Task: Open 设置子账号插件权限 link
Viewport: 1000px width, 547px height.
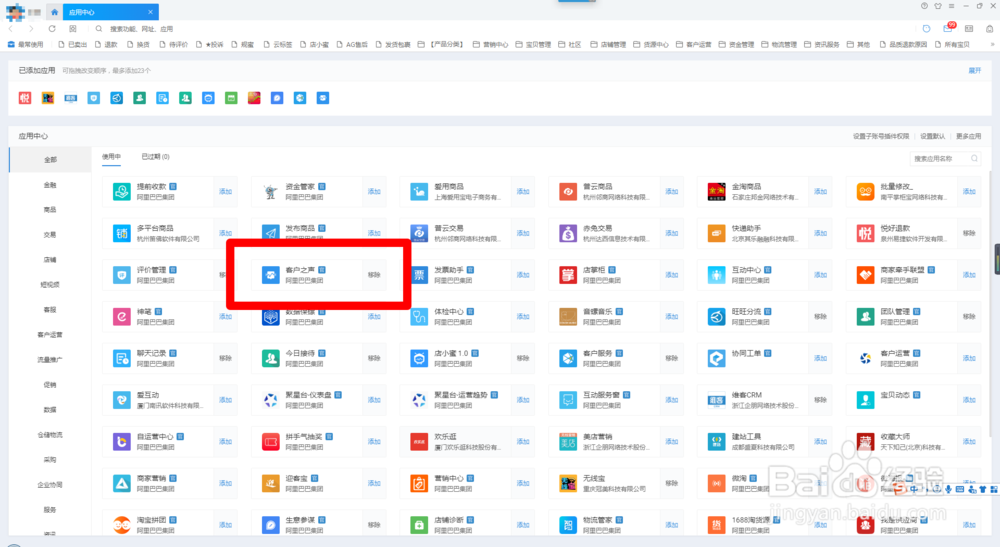Action: click(881, 136)
